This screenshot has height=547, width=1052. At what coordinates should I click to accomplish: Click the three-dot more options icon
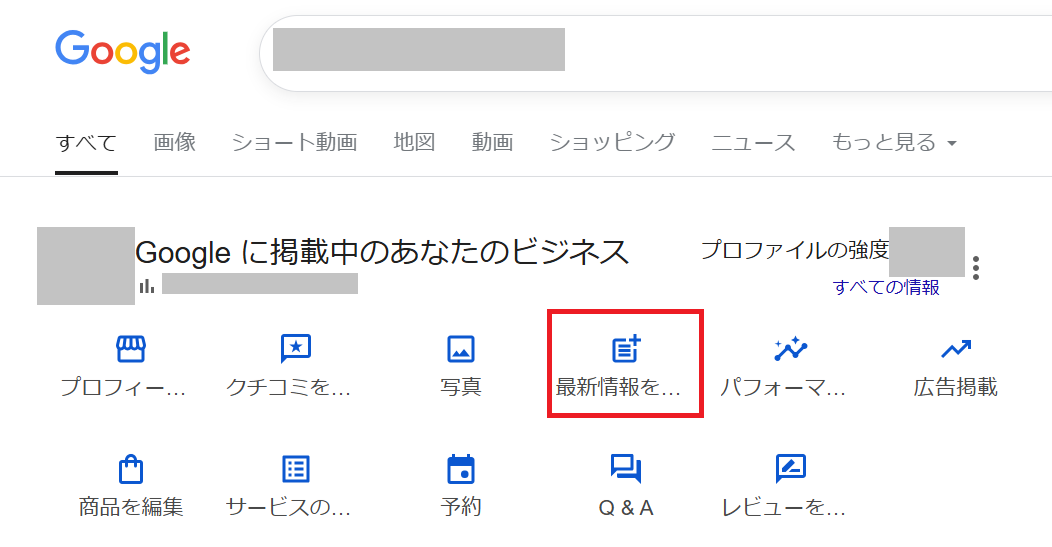pos(976,268)
